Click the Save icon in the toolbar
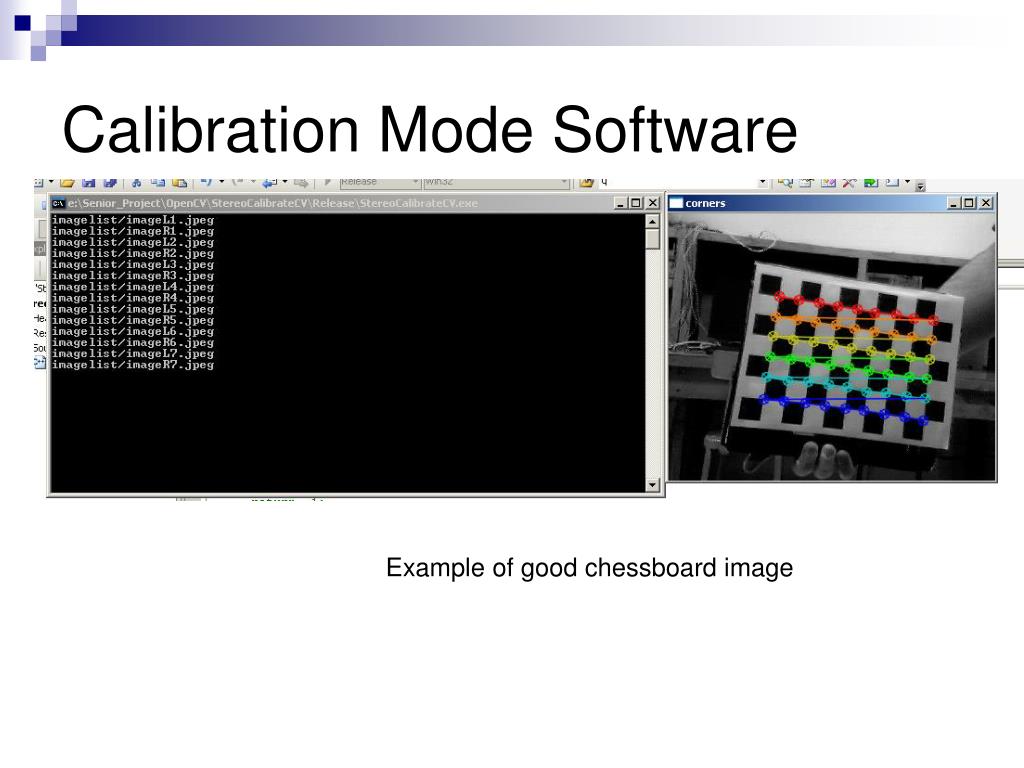 [89, 182]
